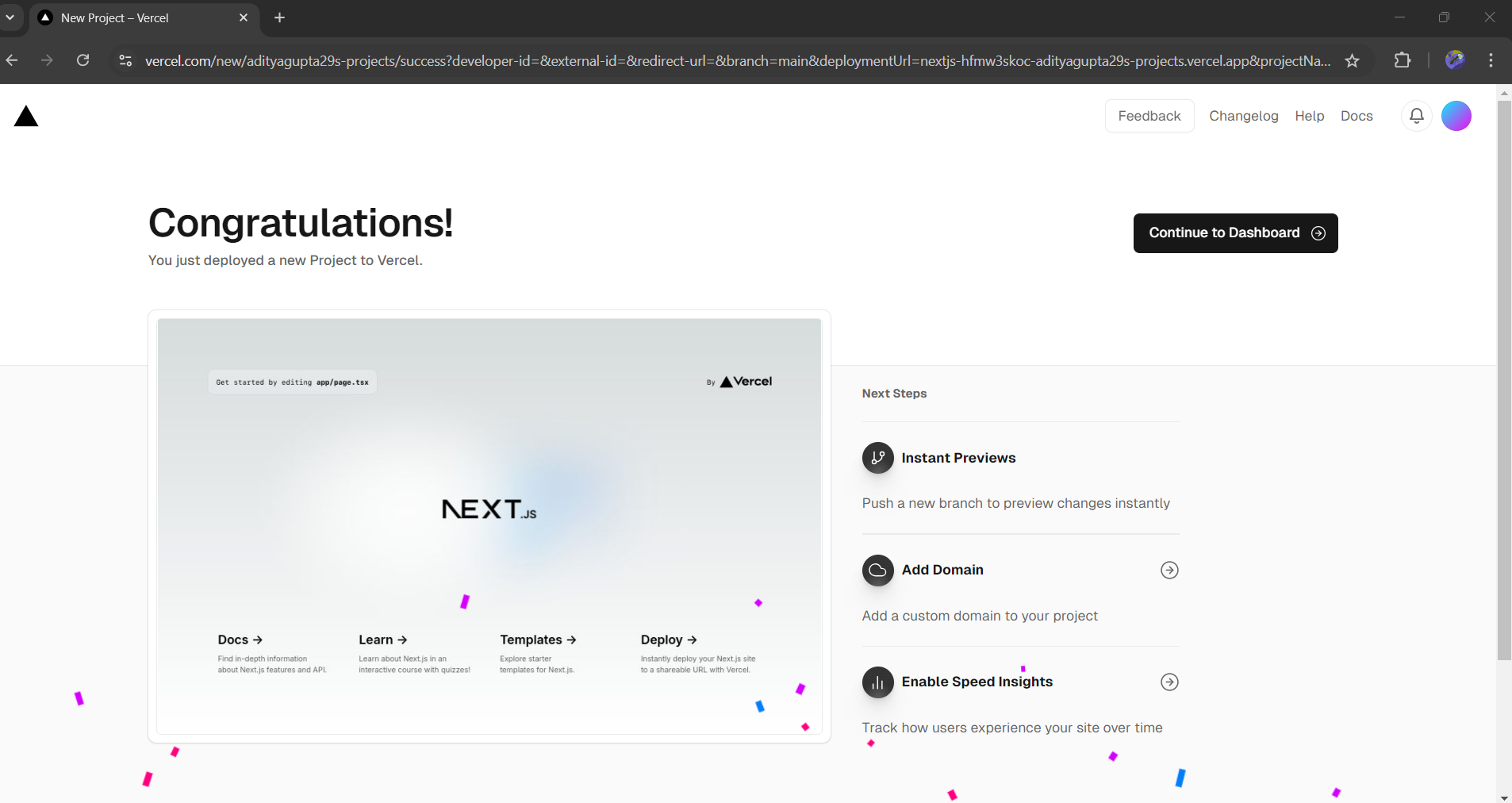Click the arrow next to Add Domain

(x=1169, y=570)
